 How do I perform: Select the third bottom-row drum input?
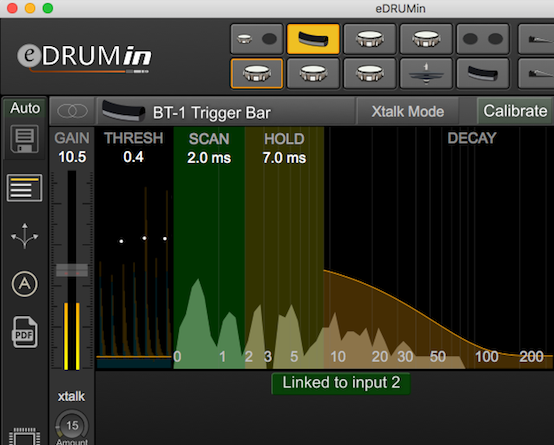(x=370, y=74)
